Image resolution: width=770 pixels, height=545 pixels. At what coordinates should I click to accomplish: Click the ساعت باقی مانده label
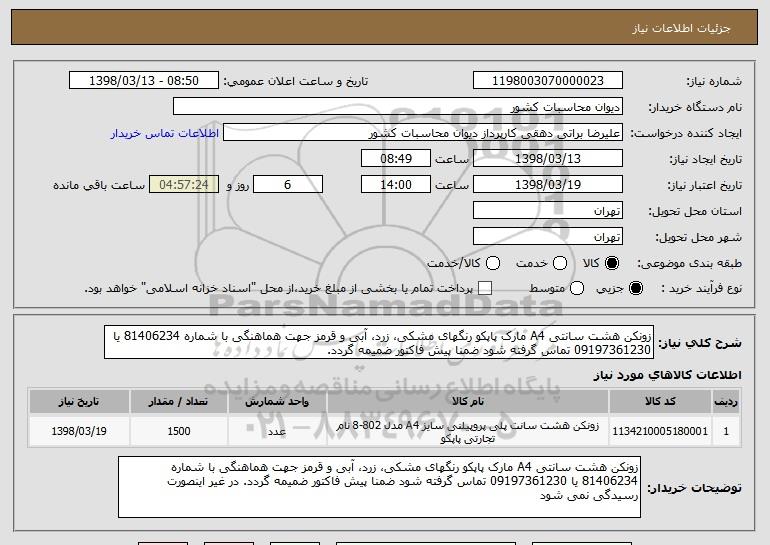coord(99,185)
